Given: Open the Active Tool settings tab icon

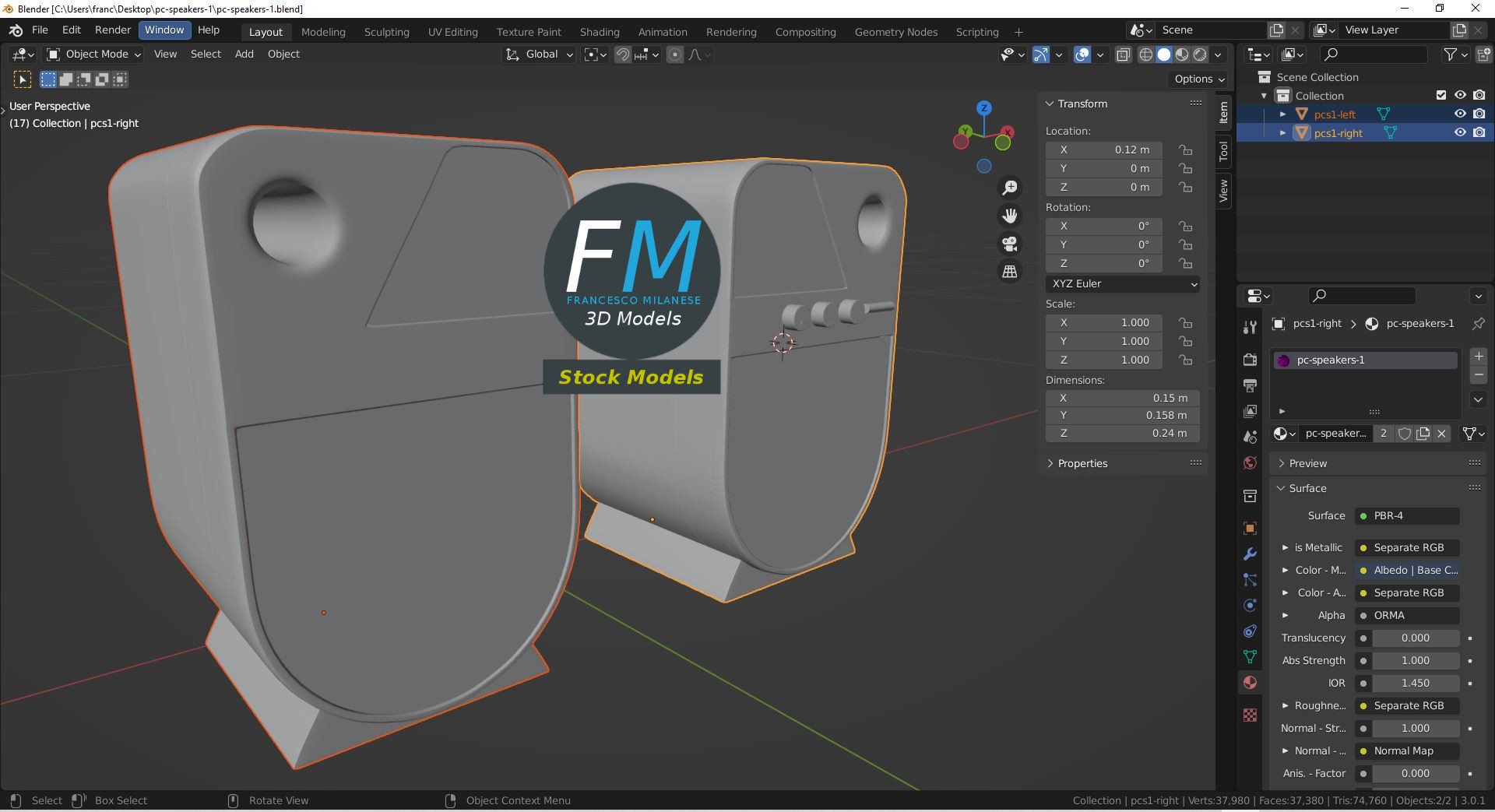Looking at the screenshot, I should (x=1250, y=328).
